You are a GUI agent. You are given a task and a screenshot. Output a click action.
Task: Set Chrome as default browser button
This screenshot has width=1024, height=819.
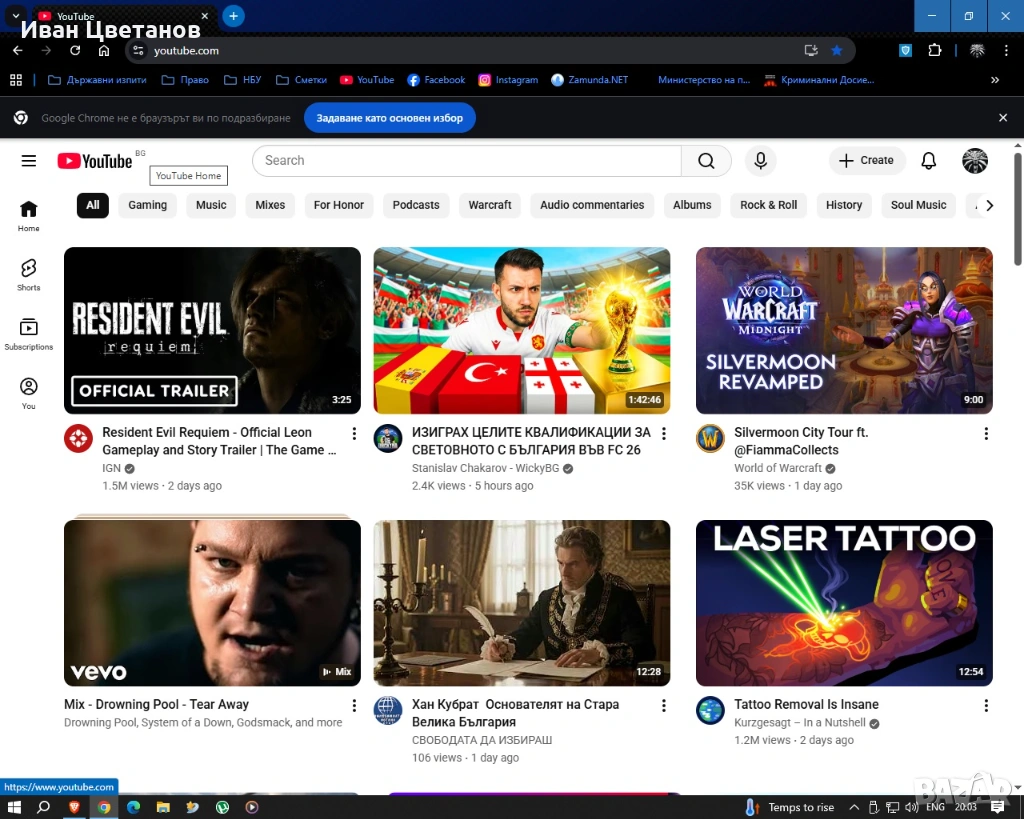coord(389,118)
